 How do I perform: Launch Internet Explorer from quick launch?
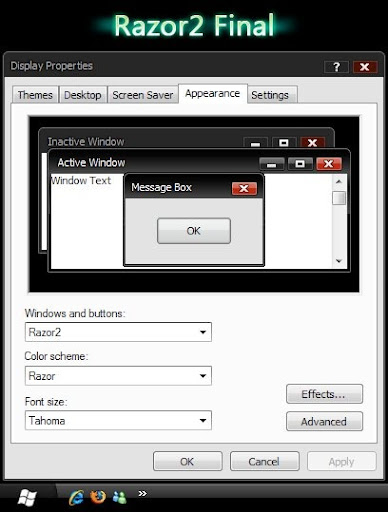pyautogui.click(x=76, y=498)
